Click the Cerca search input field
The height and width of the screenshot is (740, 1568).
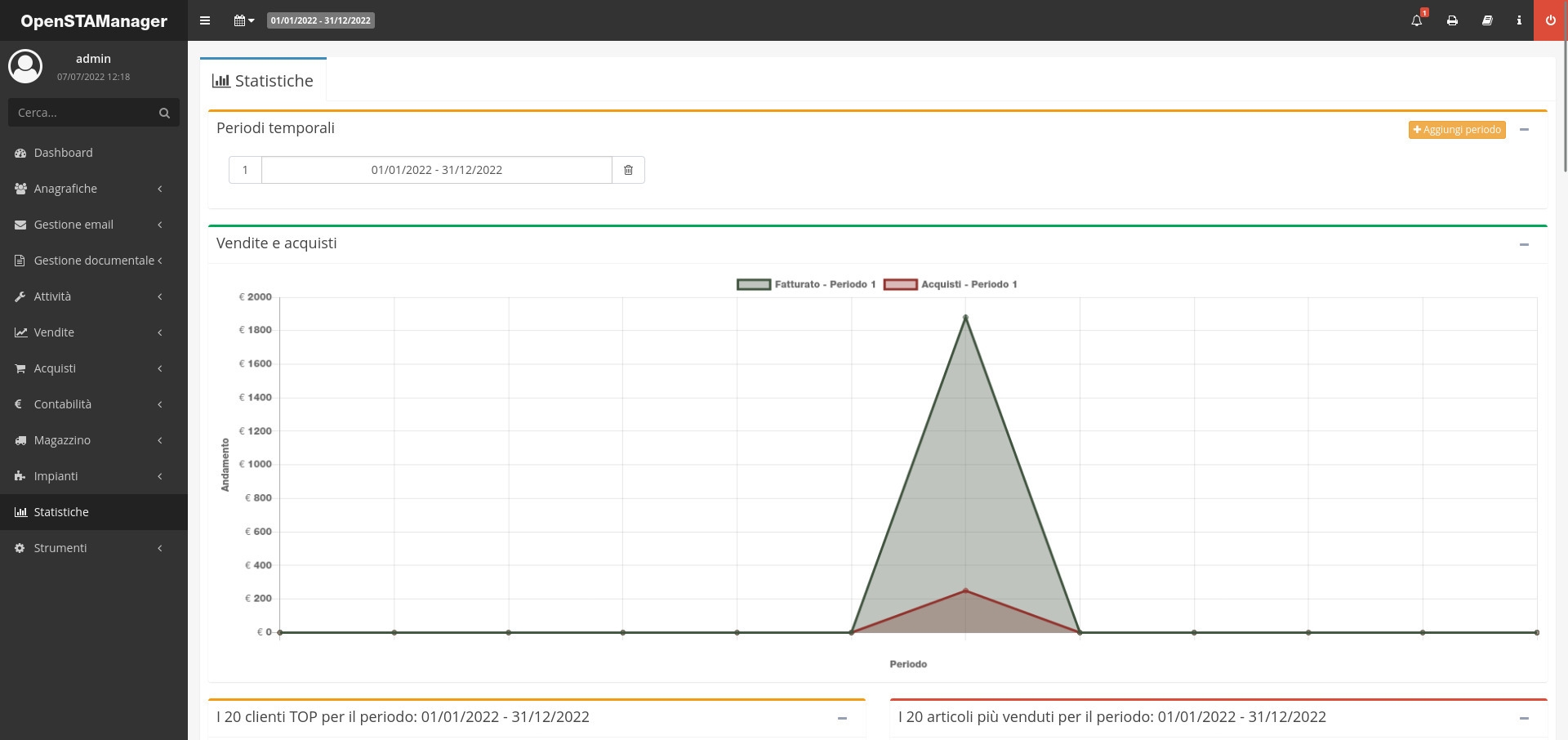82,113
